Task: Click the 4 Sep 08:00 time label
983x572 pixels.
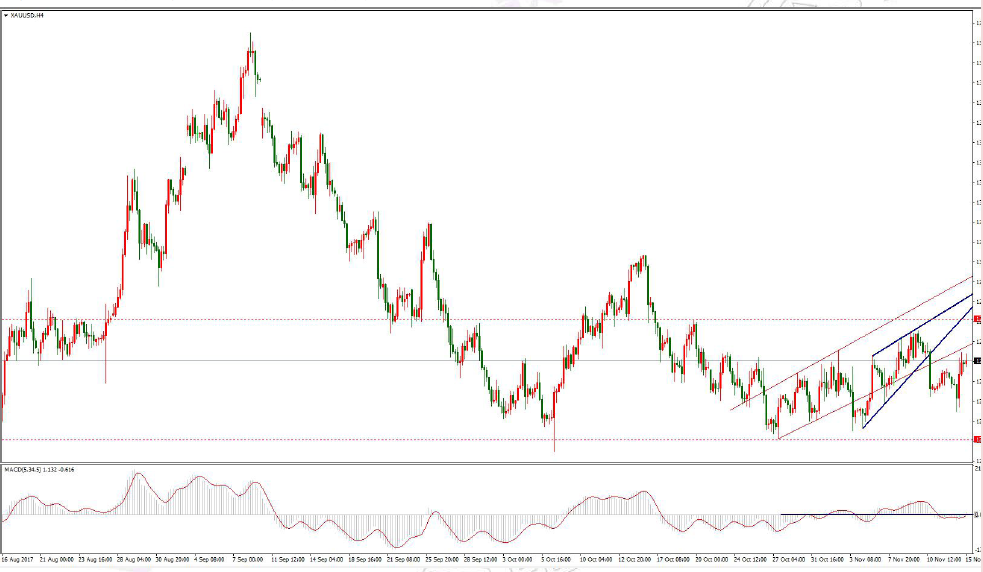Action: (x=209, y=559)
